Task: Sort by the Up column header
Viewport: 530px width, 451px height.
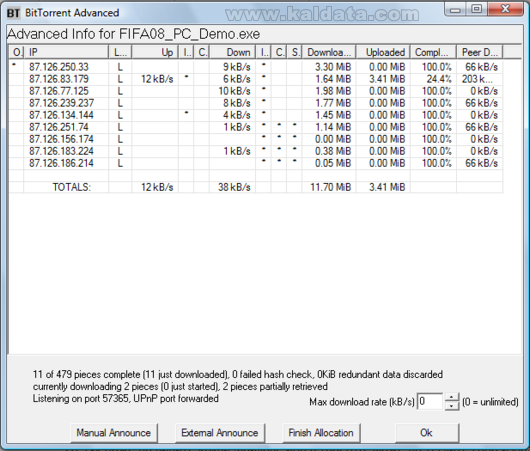Action: tap(155, 52)
